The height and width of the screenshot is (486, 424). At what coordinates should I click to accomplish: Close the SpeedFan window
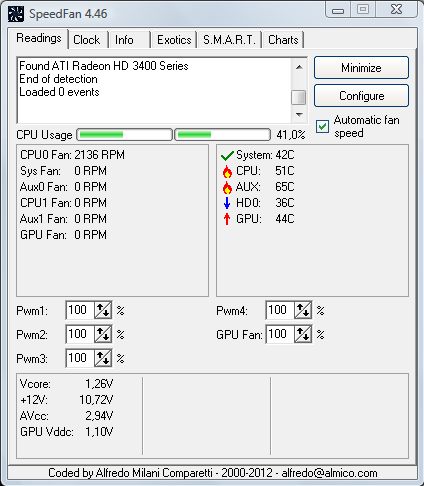pos(396,9)
